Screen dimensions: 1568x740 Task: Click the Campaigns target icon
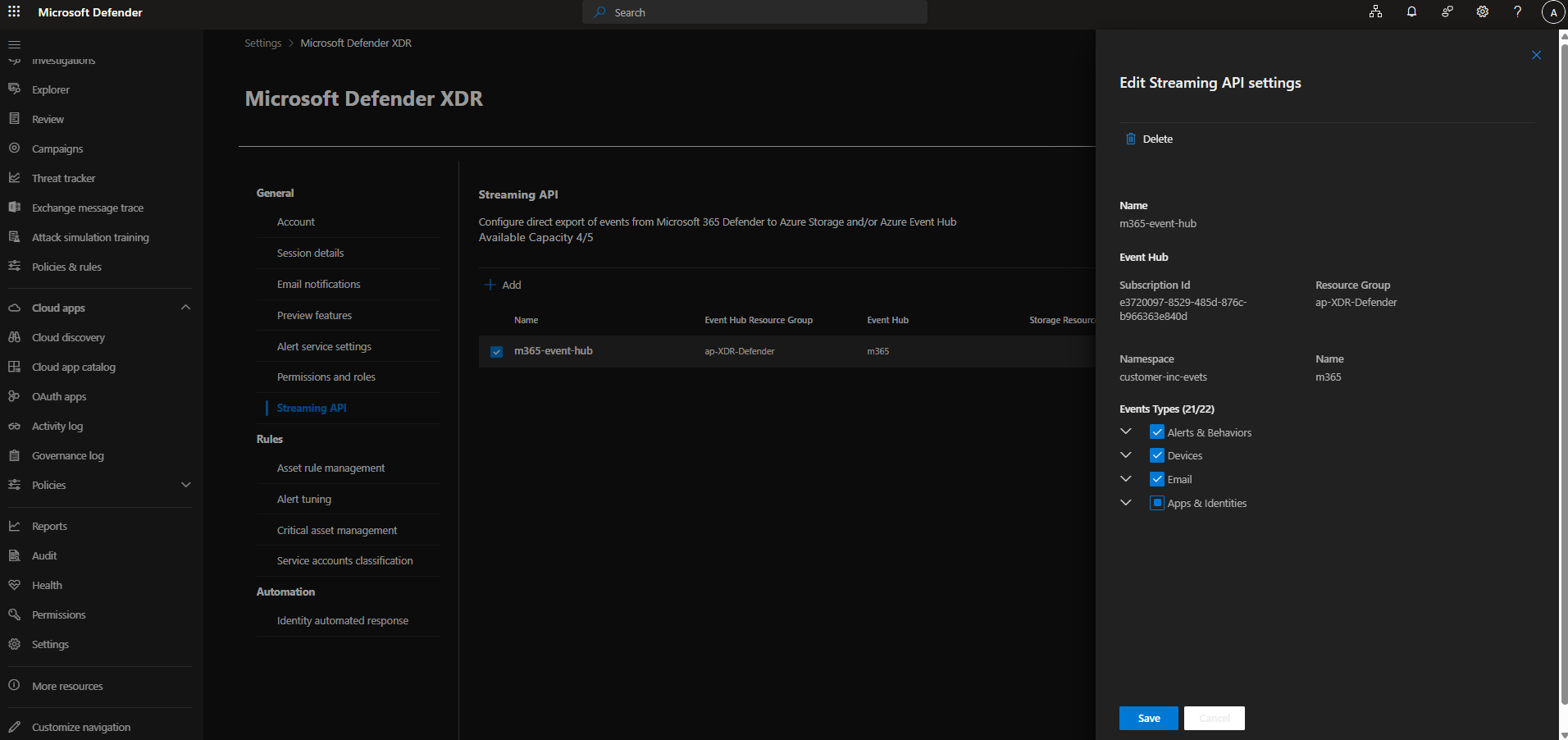click(14, 148)
